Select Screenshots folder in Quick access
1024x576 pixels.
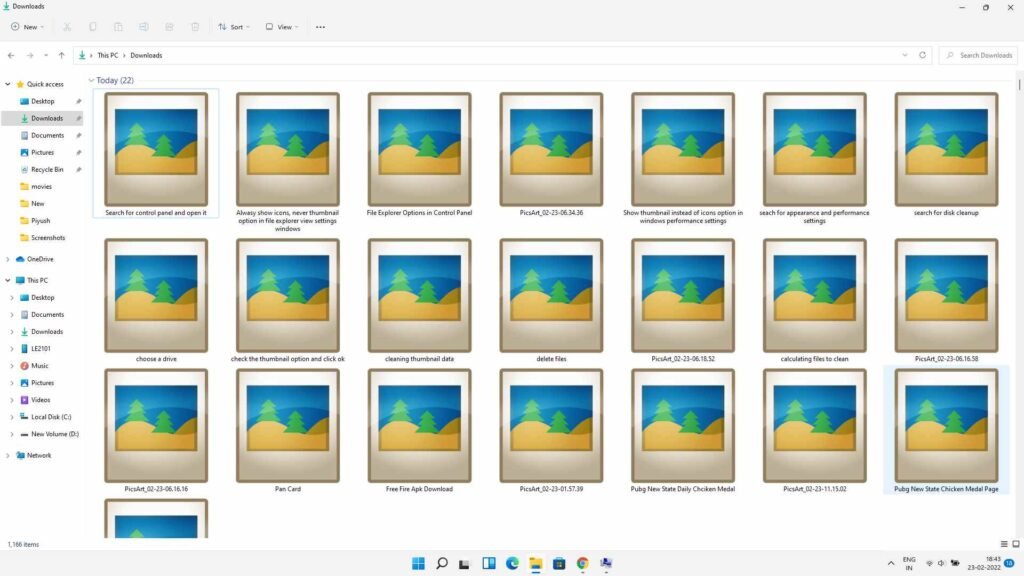47,238
